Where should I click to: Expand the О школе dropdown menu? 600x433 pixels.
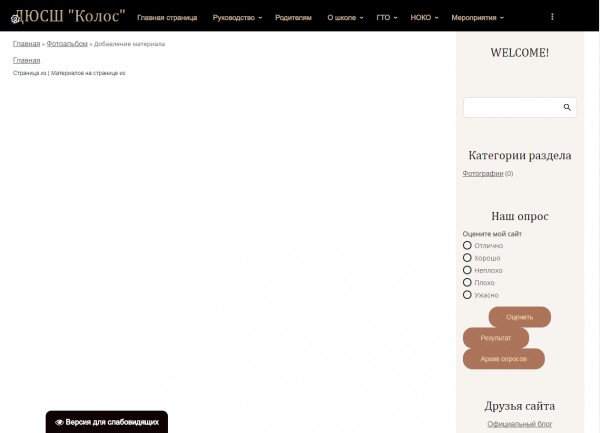click(x=345, y=18)
